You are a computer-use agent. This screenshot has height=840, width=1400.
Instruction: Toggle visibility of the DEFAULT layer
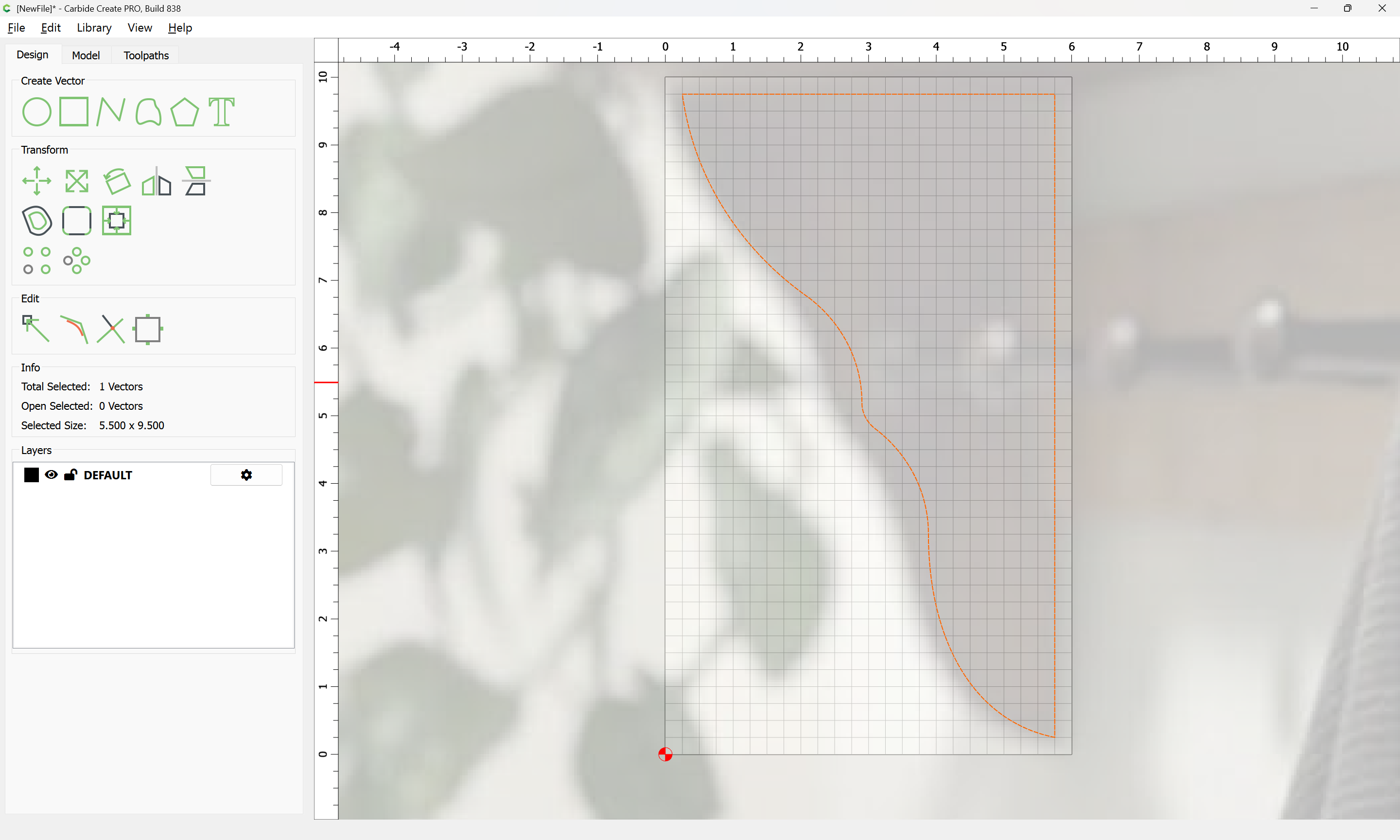point(51,475)
